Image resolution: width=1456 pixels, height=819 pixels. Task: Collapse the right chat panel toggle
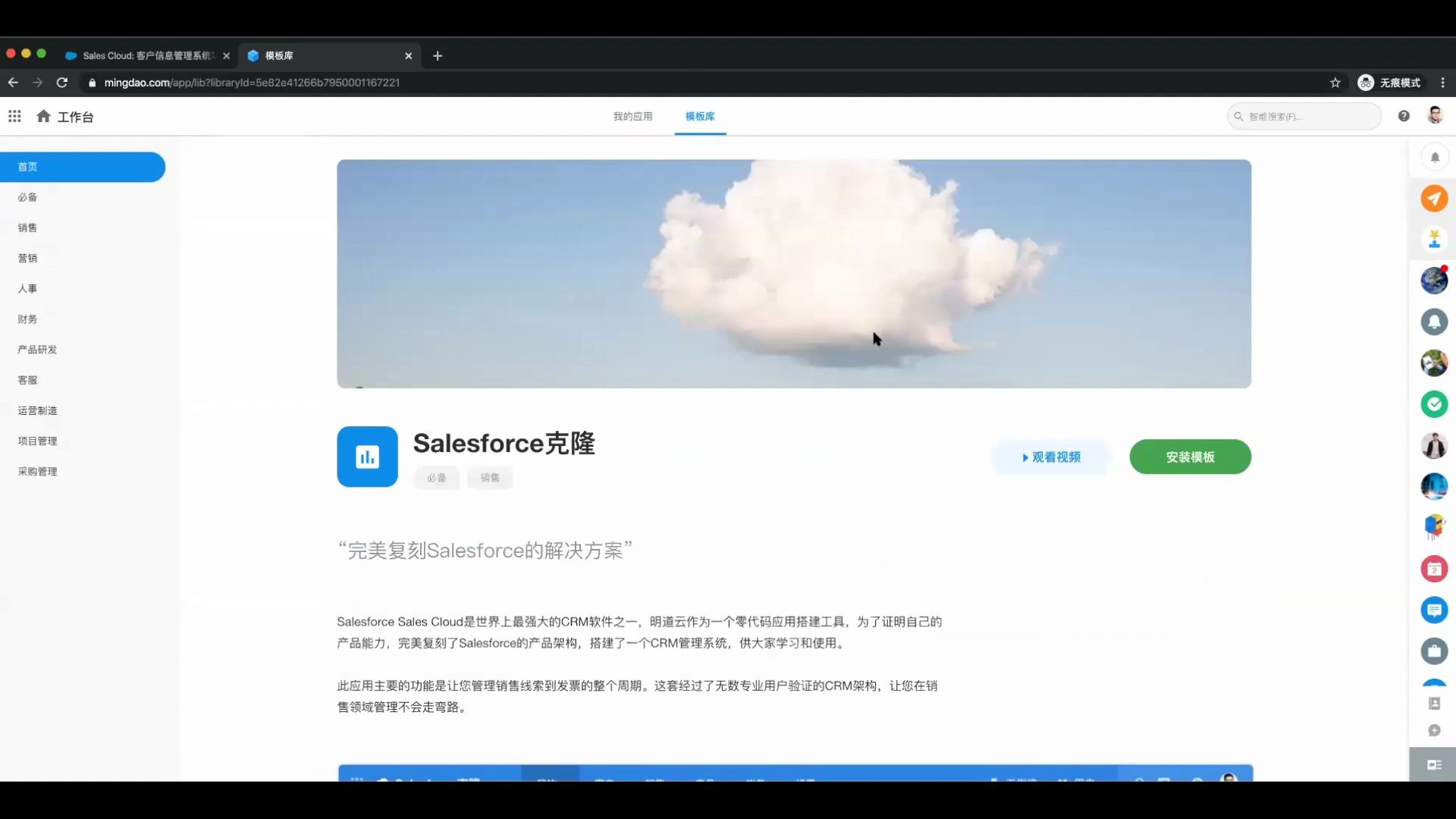click(x=1434, y=764)
